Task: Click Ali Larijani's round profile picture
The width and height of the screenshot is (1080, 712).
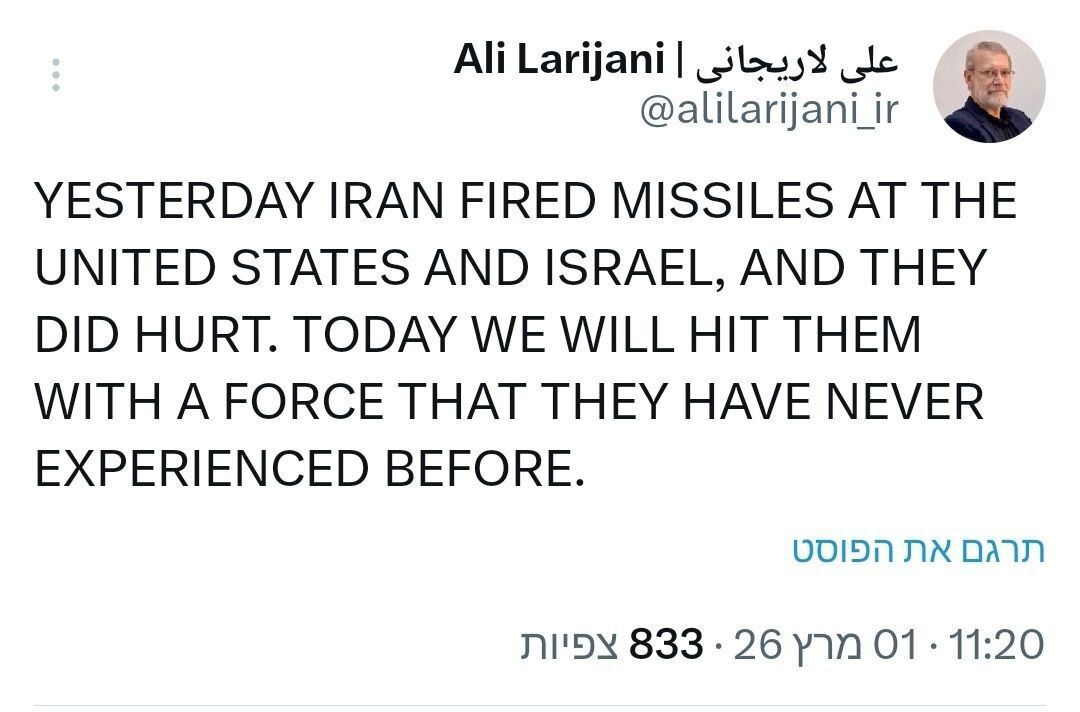Action: (x=988, y=86)
